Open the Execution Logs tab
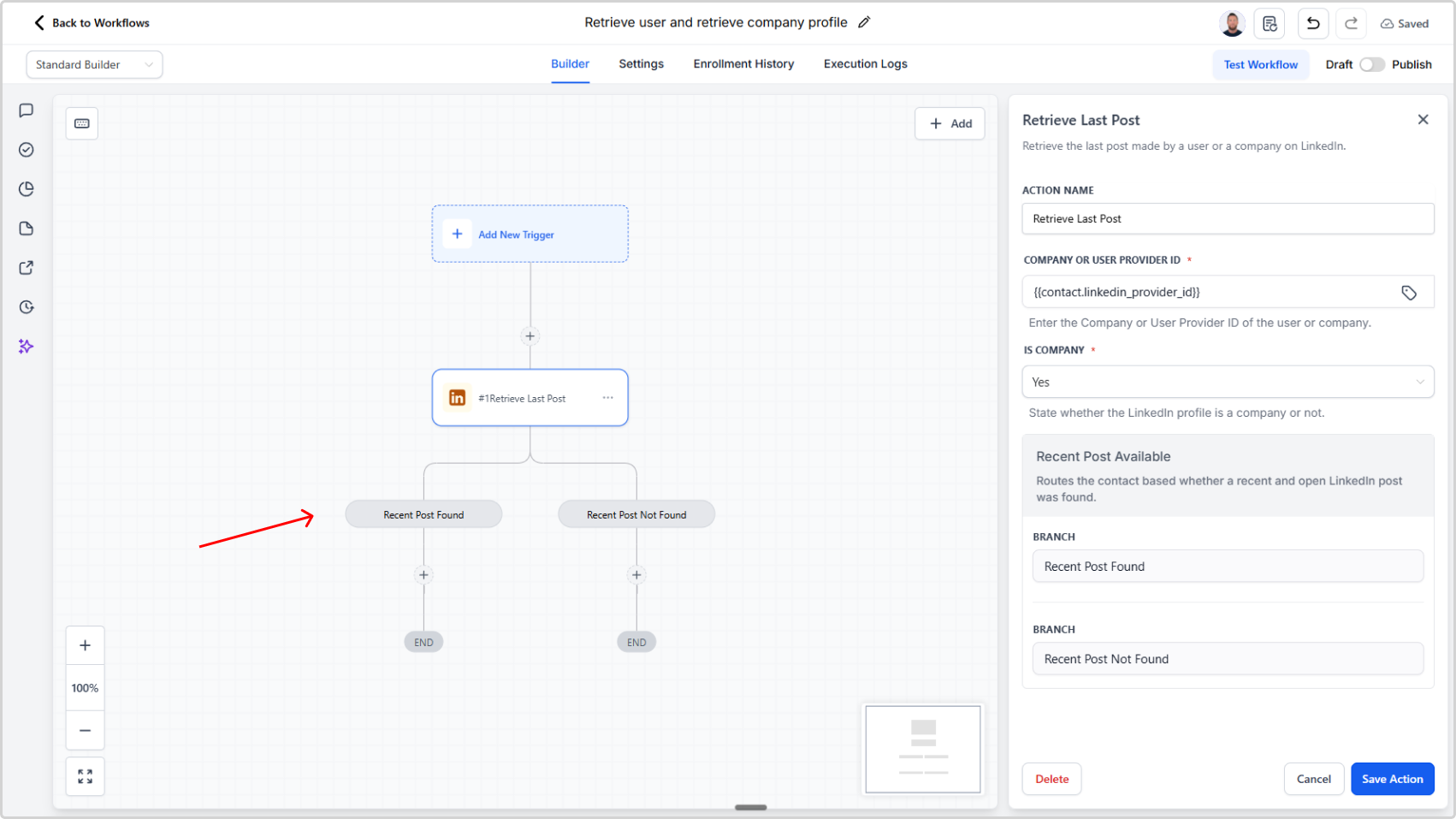This screenshot has height=819, width=1456. 864,63
